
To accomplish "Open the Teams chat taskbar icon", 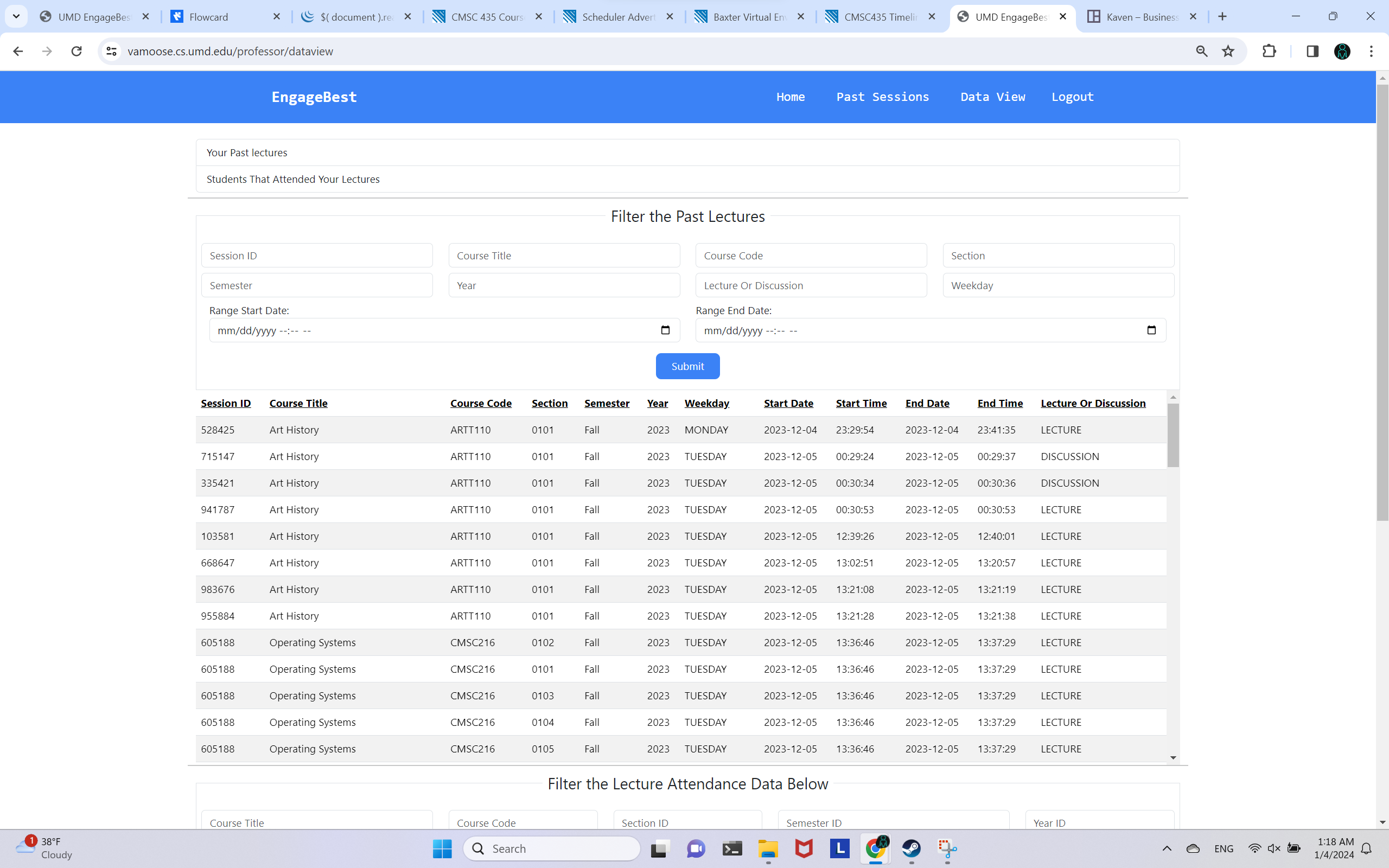I will point(696,848).
